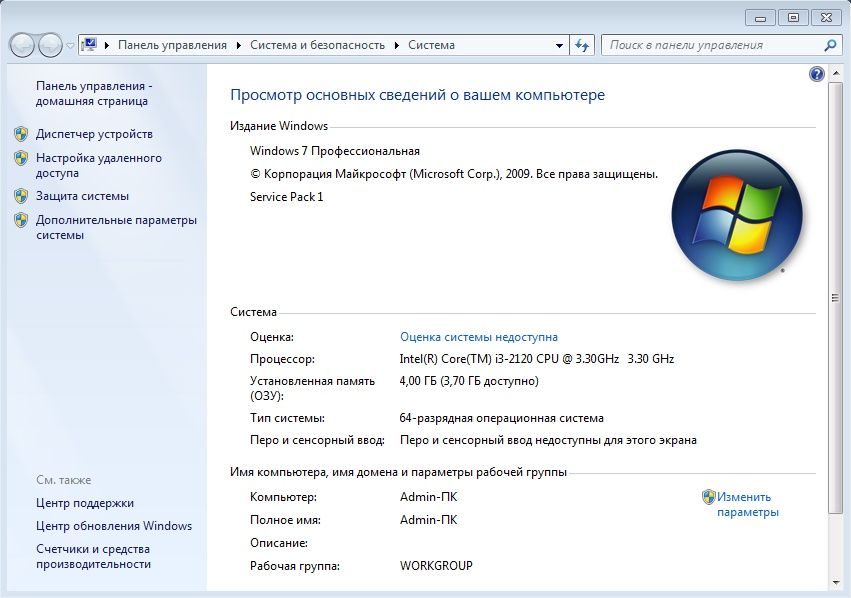Click the 64-разрядная операционная система text
Screen dimensions: 851x598
tap(501, 418)
